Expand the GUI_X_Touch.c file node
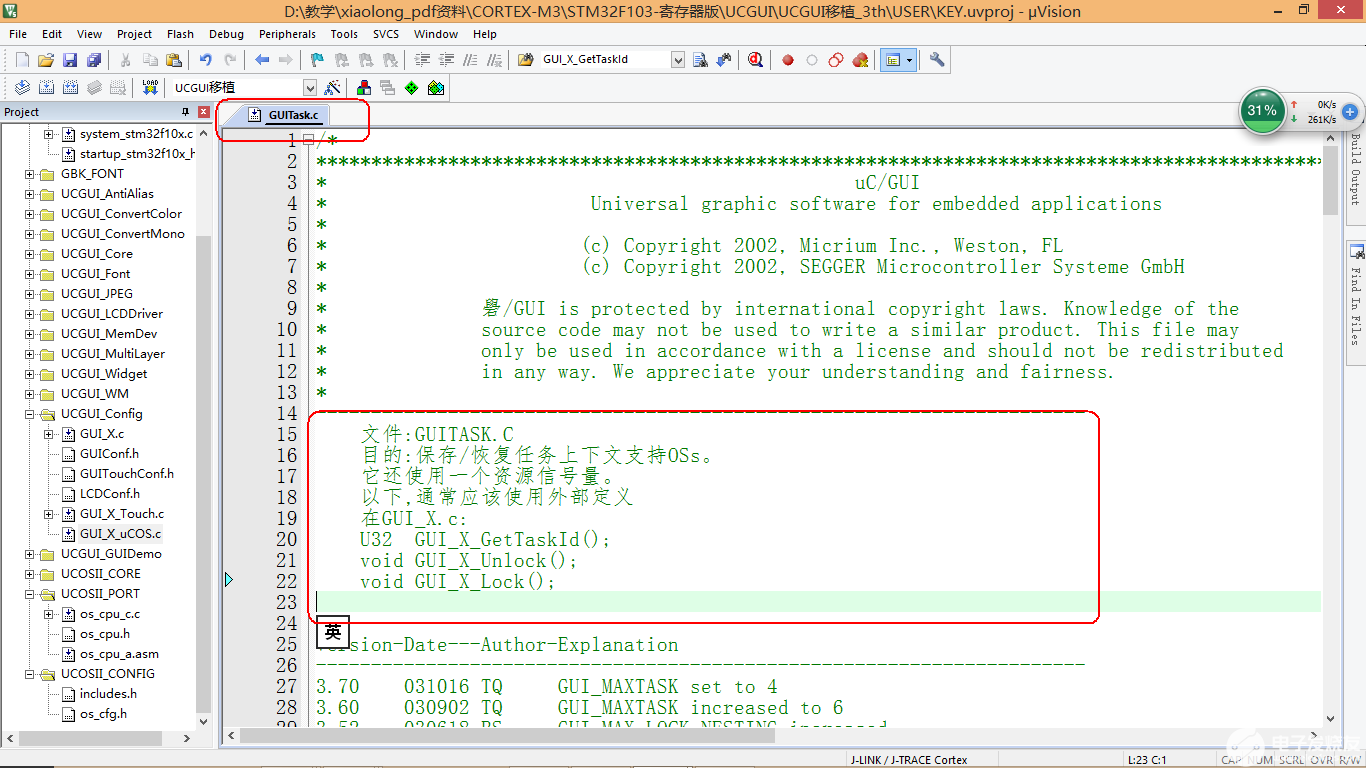1366x768 pixels. [49, 514]
